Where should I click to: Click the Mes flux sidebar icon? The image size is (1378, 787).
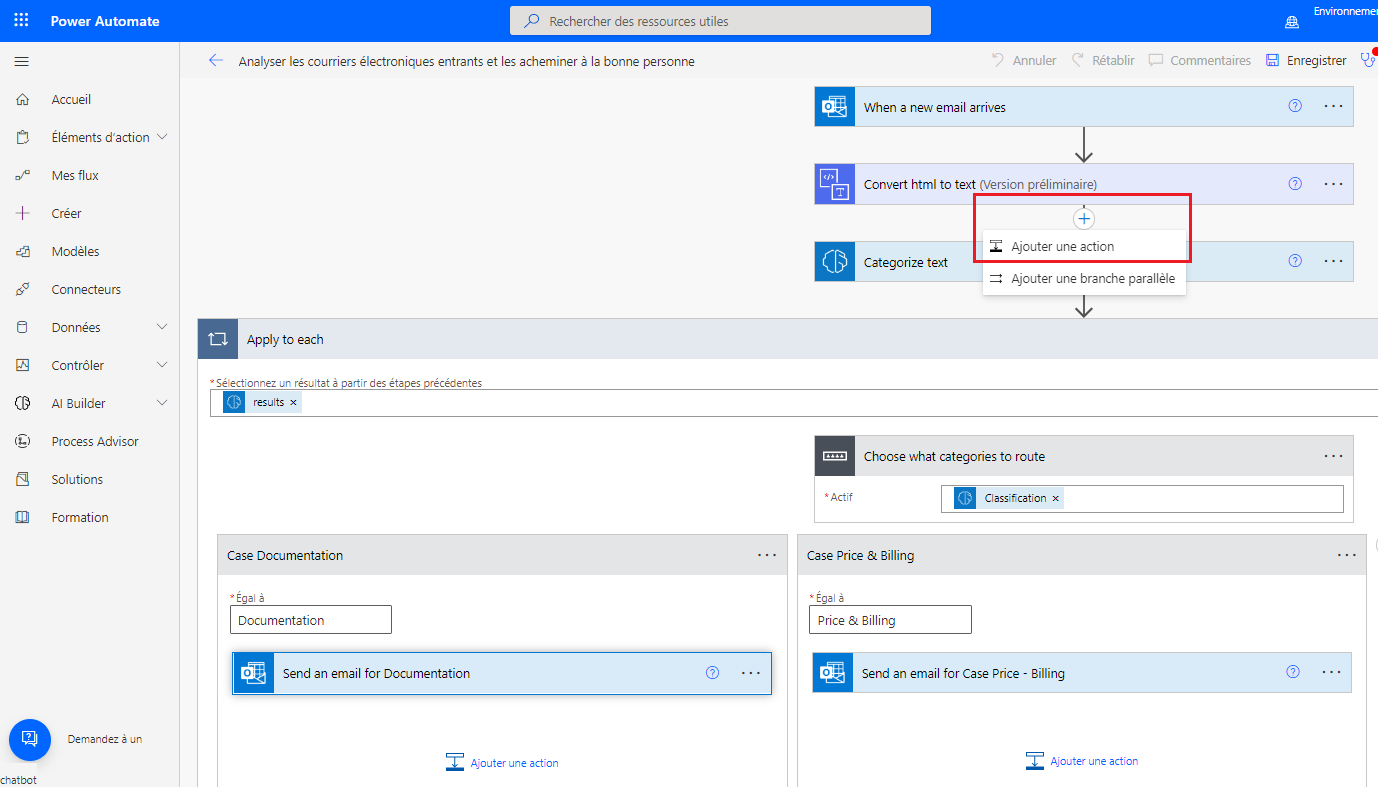click(x=22, y=175)
